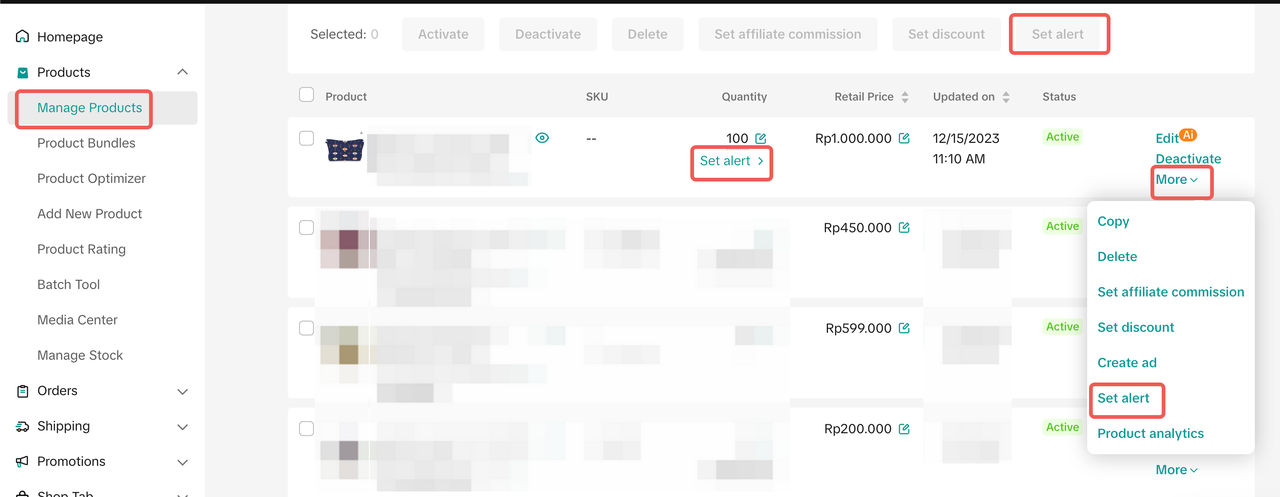The image size is (1280, 497).
Task: Click Edit link for first product
Action: pos(1167,139)
